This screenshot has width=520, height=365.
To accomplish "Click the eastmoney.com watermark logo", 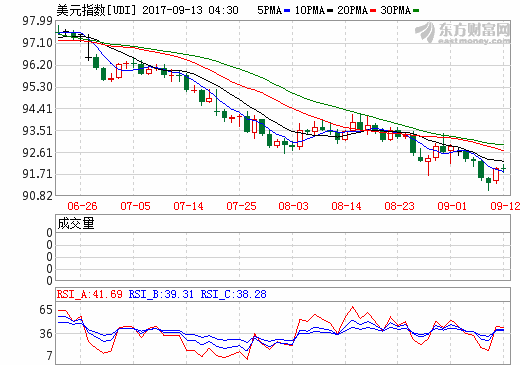I will 463,33.
